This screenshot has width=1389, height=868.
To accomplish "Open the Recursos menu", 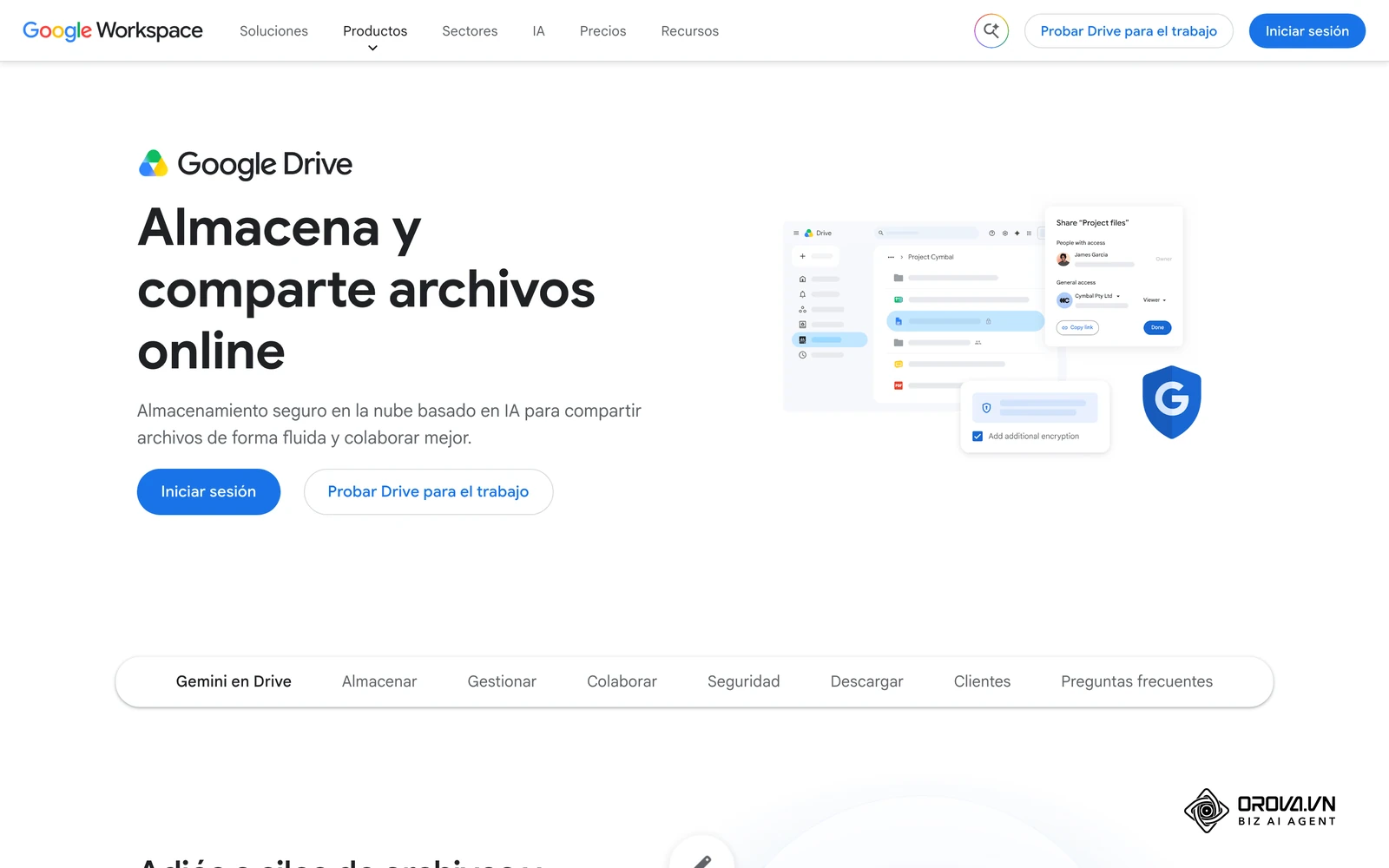I will pos(689,31).
